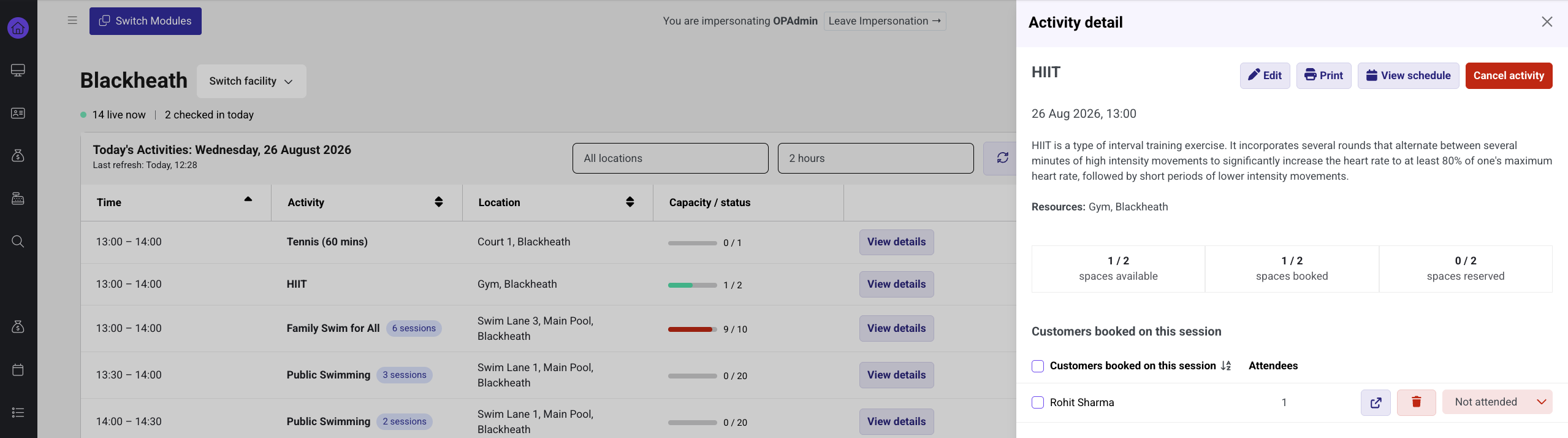Click Gym, Blackheath location cell
The width and height of the screenshot is (1568, 438).
point(517,284)
